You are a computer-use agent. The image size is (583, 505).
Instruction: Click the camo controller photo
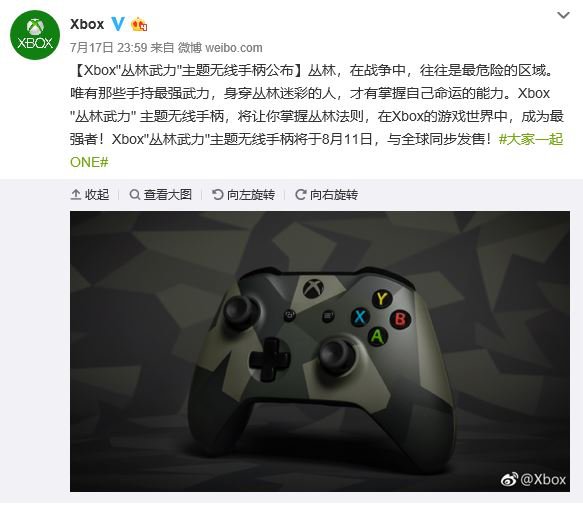320,351
